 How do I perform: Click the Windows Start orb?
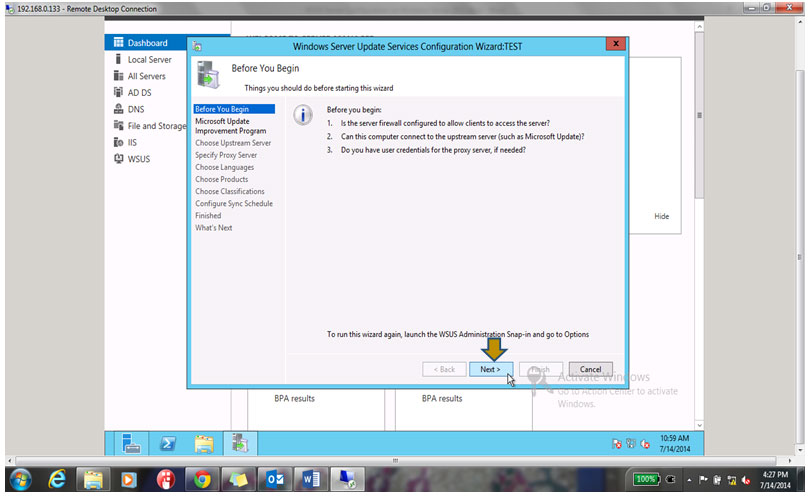coord(21,480)
